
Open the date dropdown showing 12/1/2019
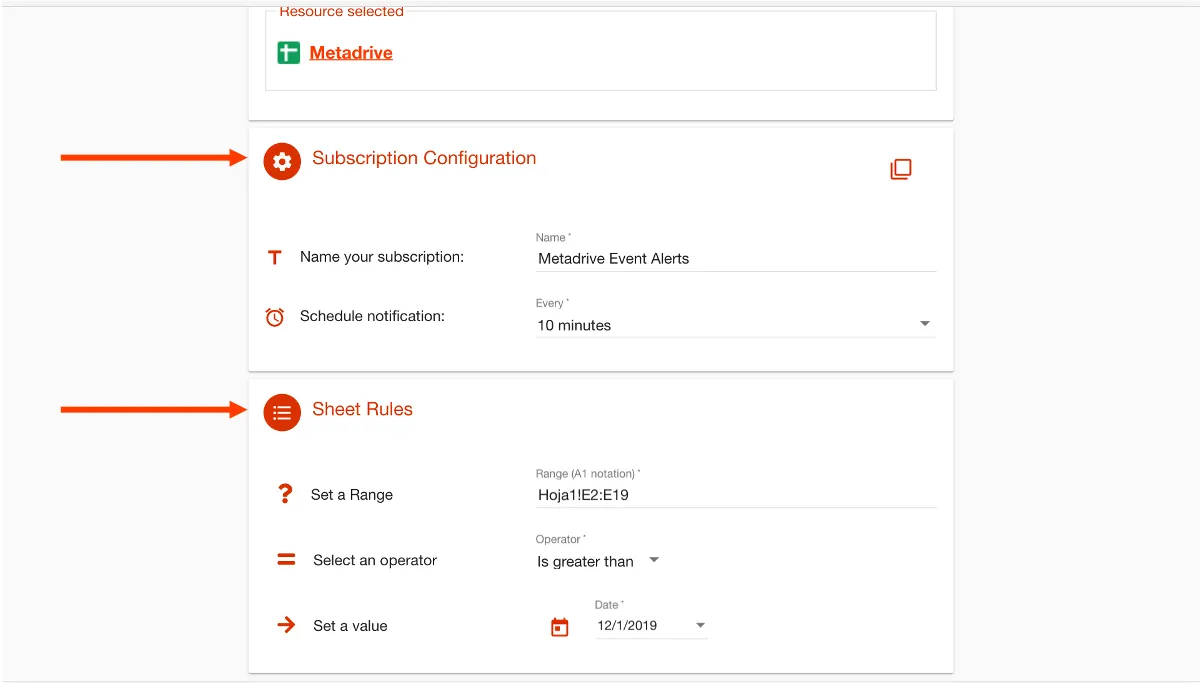click(652, 626)
